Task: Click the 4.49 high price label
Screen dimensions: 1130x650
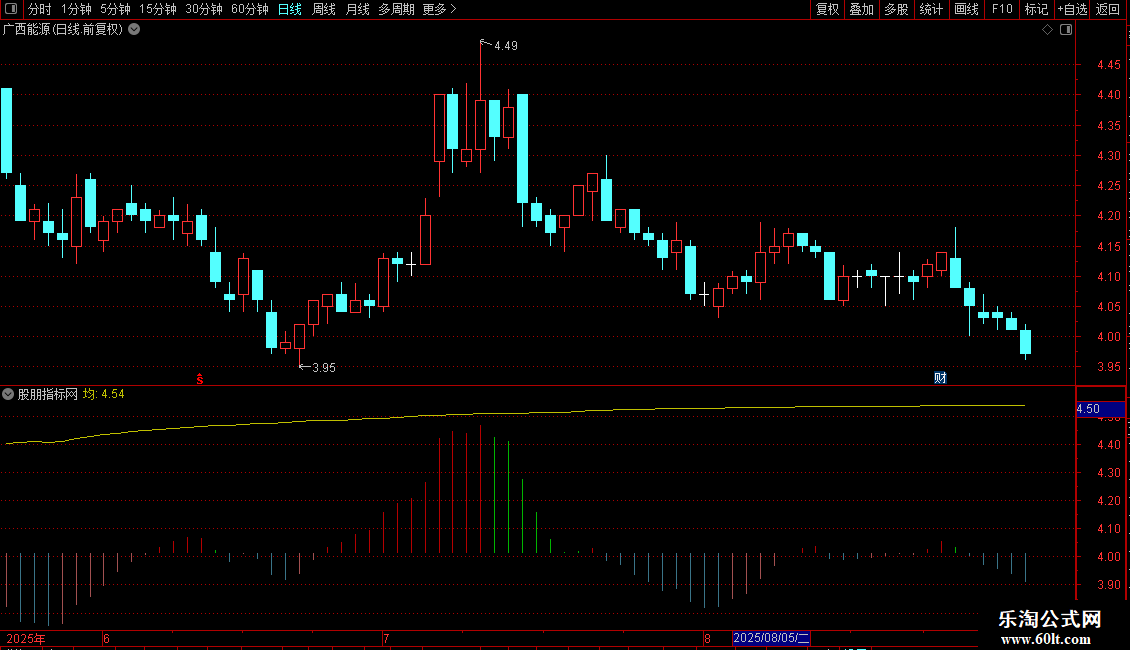Action: 506,46
